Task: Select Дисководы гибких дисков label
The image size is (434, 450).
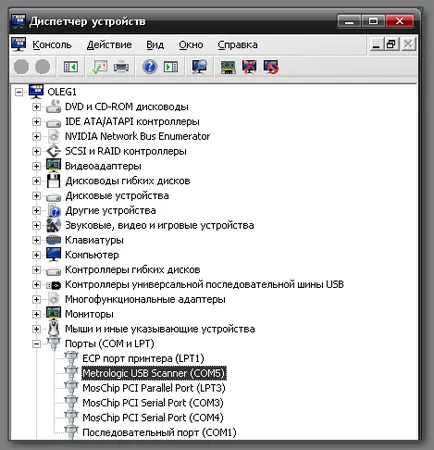Action: [128, 181]
